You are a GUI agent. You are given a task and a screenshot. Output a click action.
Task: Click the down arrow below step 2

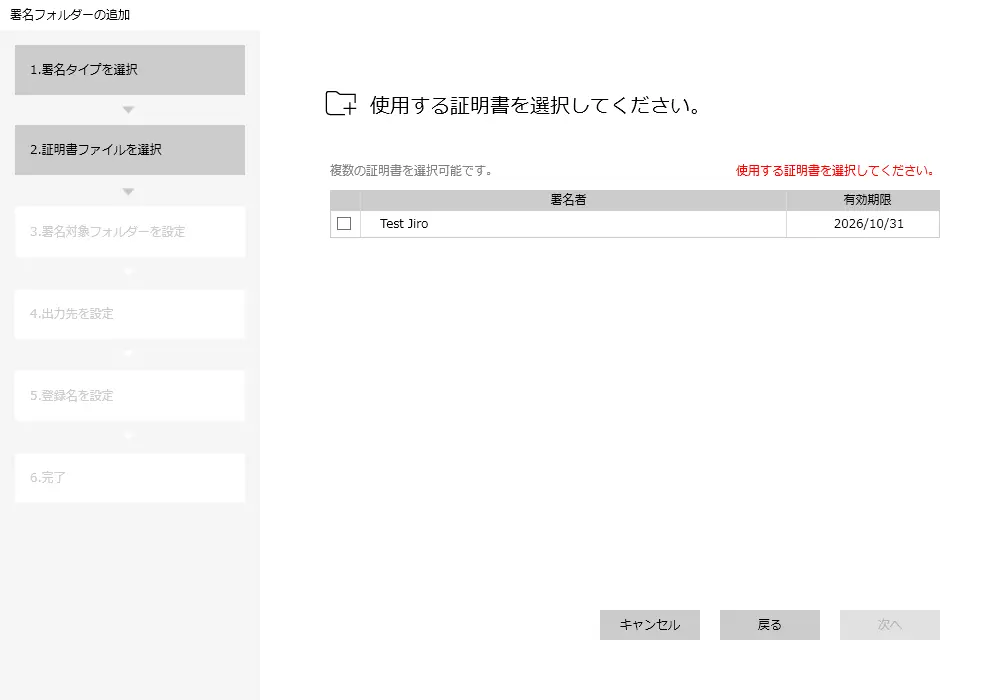(x=128, y=191)
